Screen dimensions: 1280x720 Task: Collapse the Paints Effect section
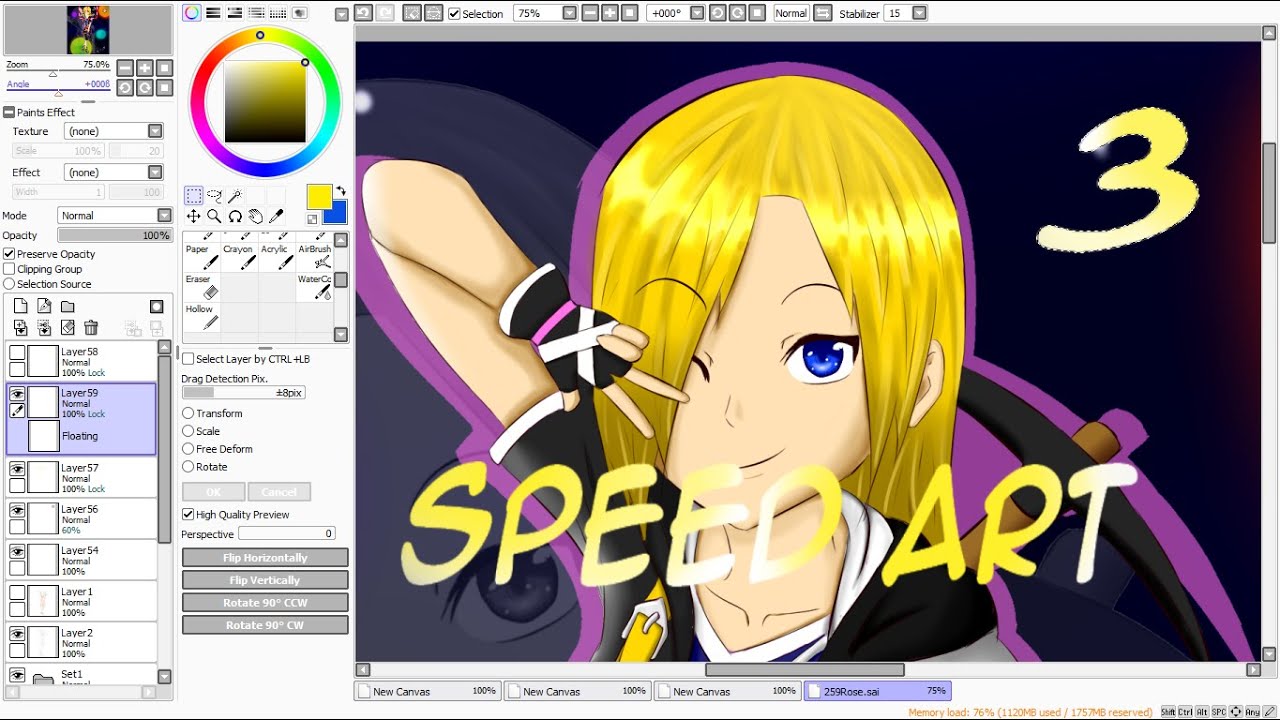9,112
